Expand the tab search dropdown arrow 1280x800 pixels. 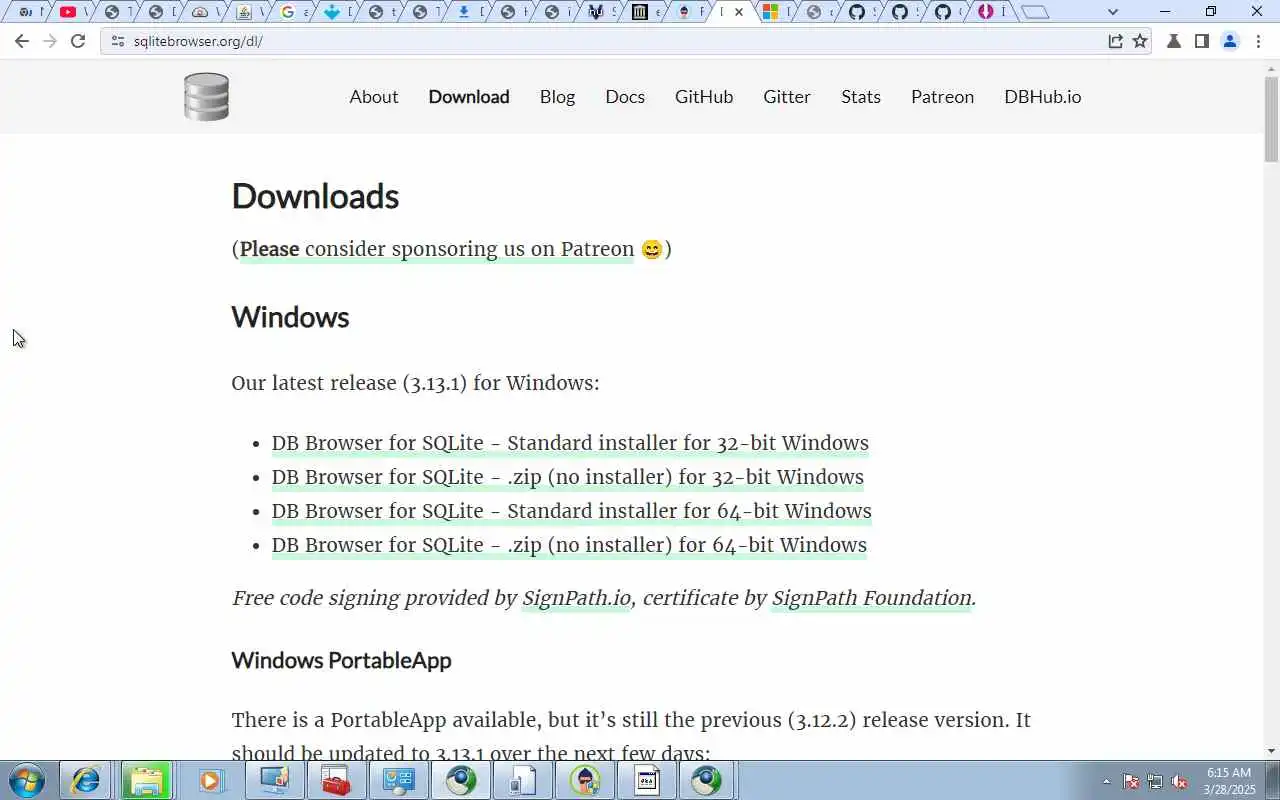click(1113, 12)
